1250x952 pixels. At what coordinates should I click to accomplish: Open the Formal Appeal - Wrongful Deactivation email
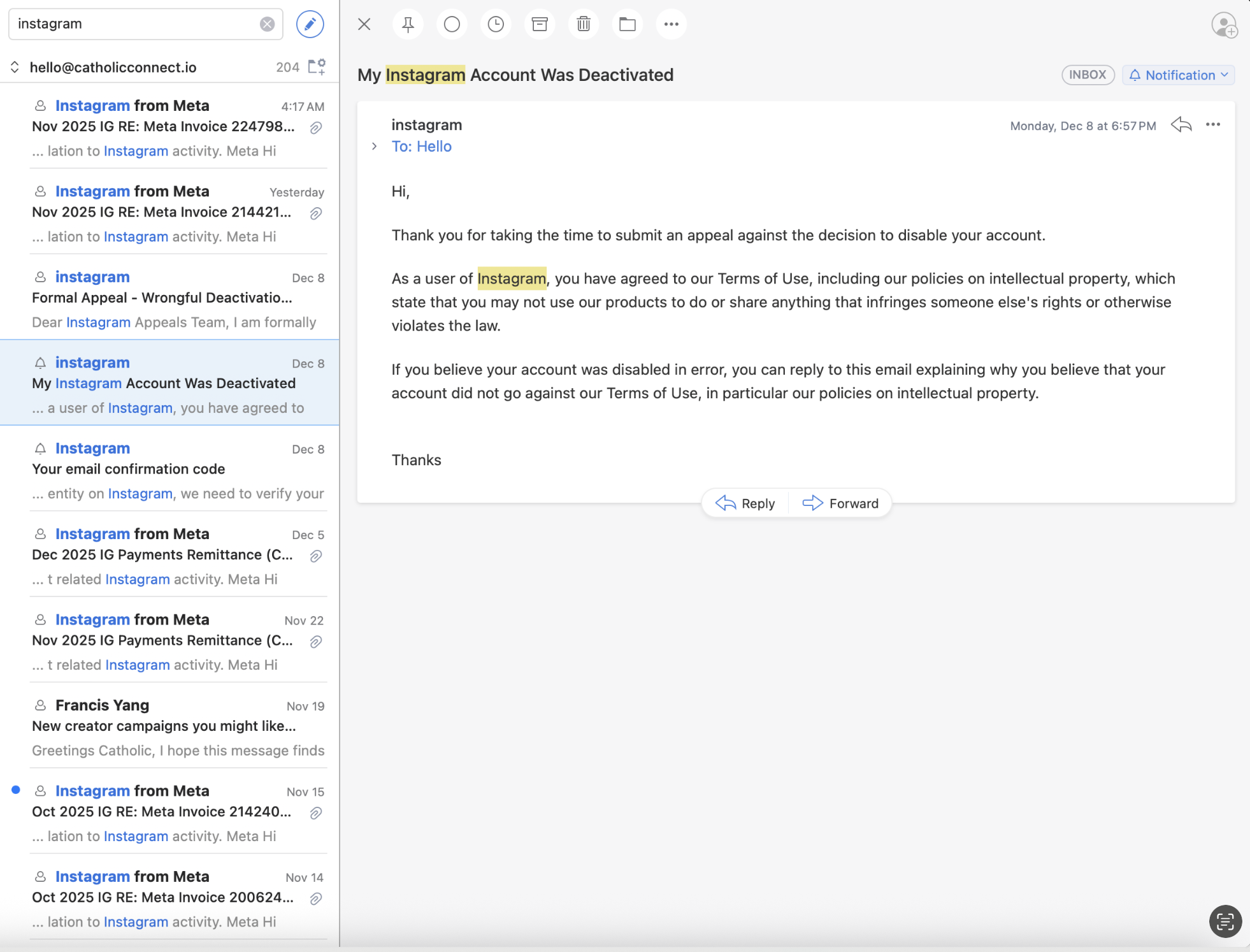(178, 298)
